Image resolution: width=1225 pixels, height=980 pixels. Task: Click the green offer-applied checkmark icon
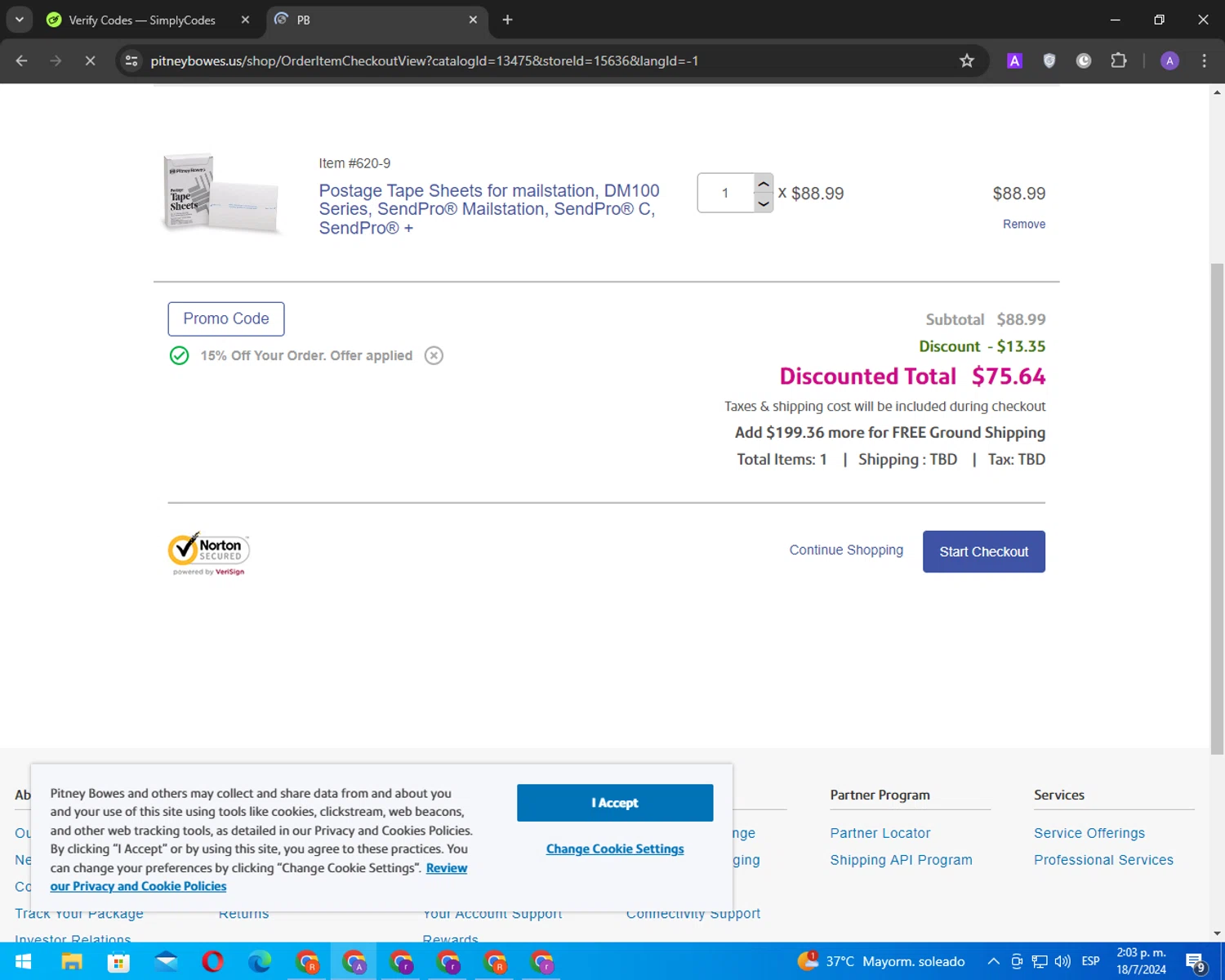tap(179, 355)
